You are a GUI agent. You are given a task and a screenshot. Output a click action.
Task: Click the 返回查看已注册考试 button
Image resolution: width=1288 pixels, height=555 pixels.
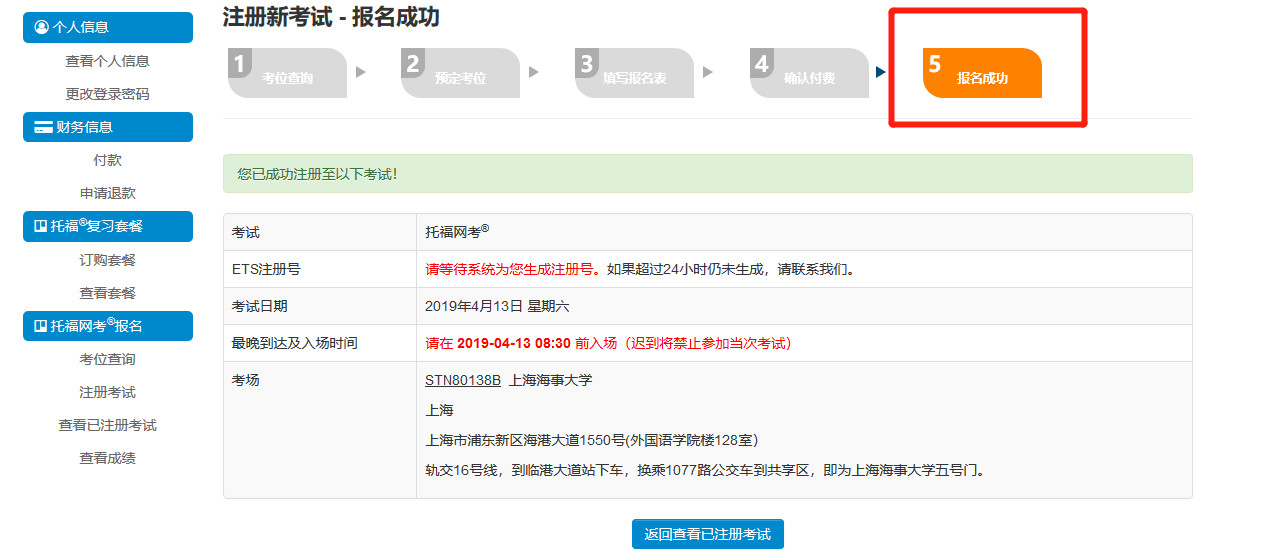(708, 534)
